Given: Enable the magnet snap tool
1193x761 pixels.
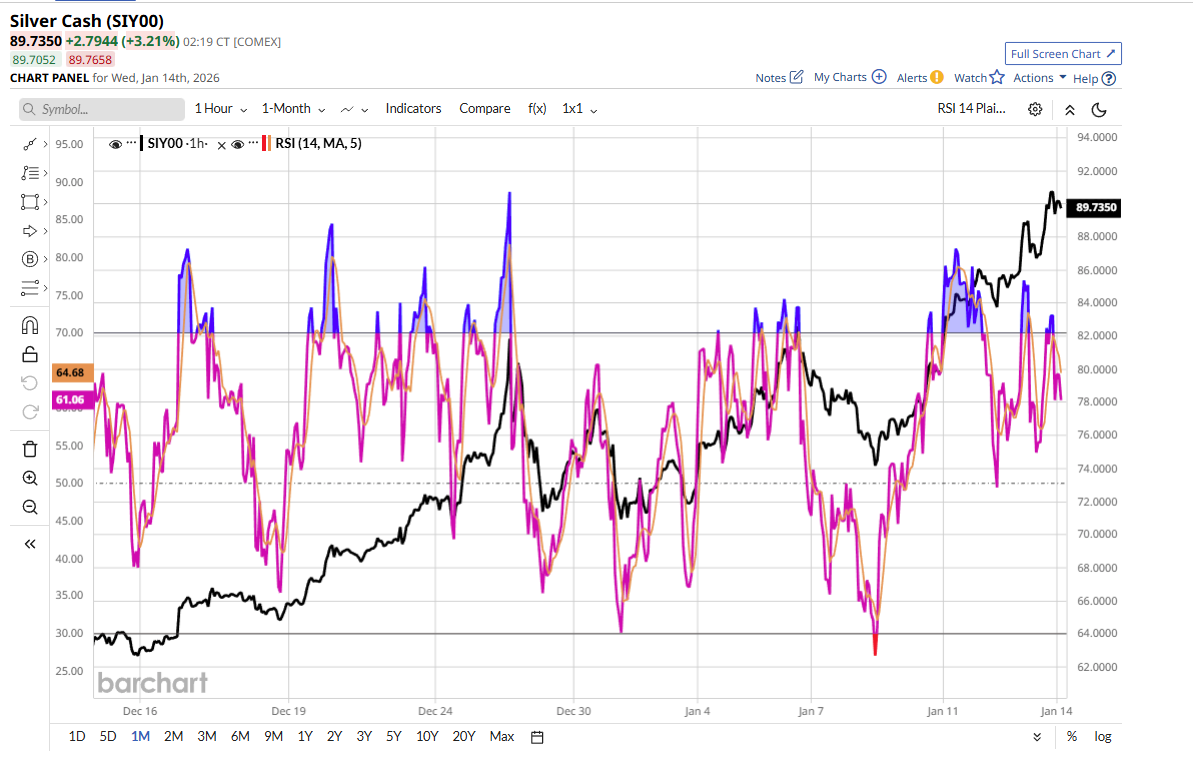Looking at the screenshot, I should click(x=29, y=325).
